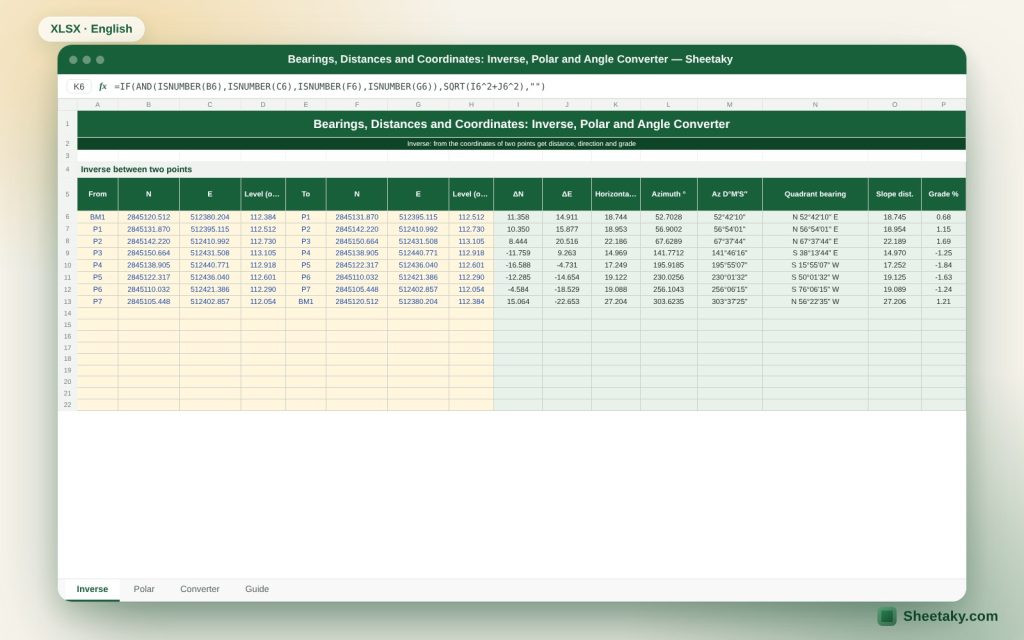
Task: Select cell with value 15.064
Action: [x=518, y=302]
